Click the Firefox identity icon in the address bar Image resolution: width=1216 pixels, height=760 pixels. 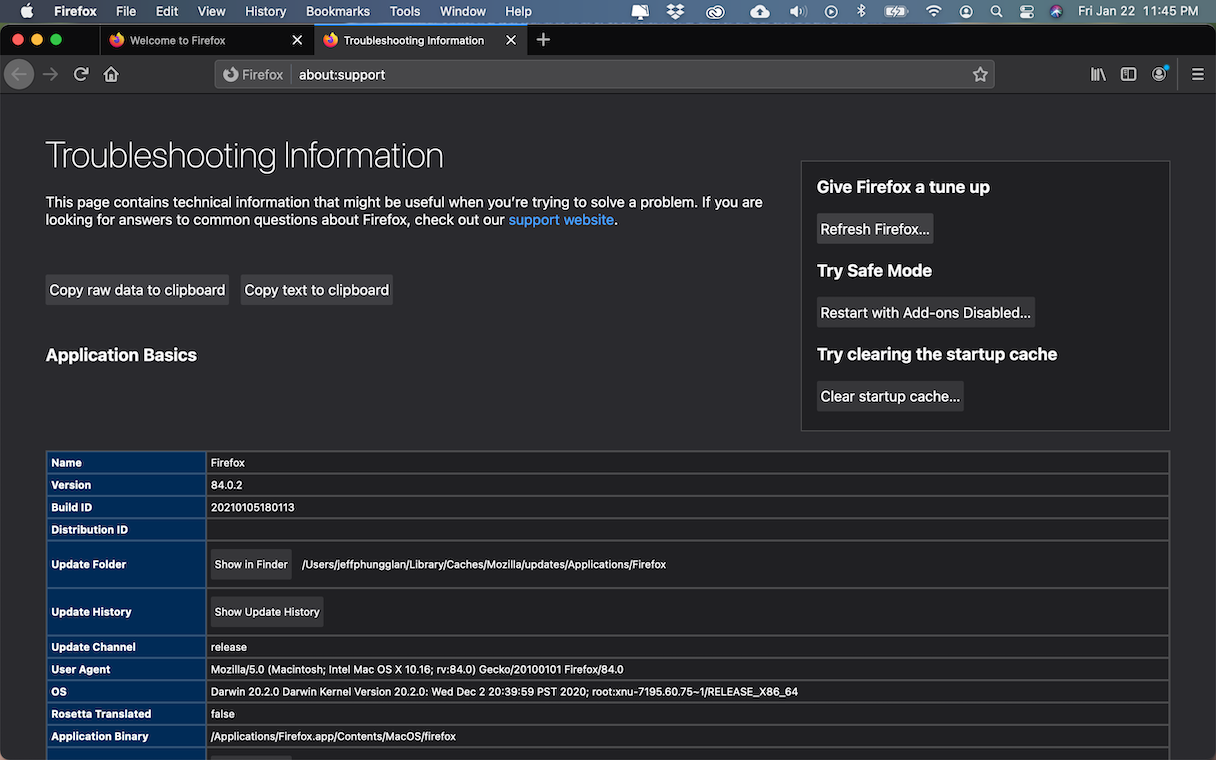(254, 74)
